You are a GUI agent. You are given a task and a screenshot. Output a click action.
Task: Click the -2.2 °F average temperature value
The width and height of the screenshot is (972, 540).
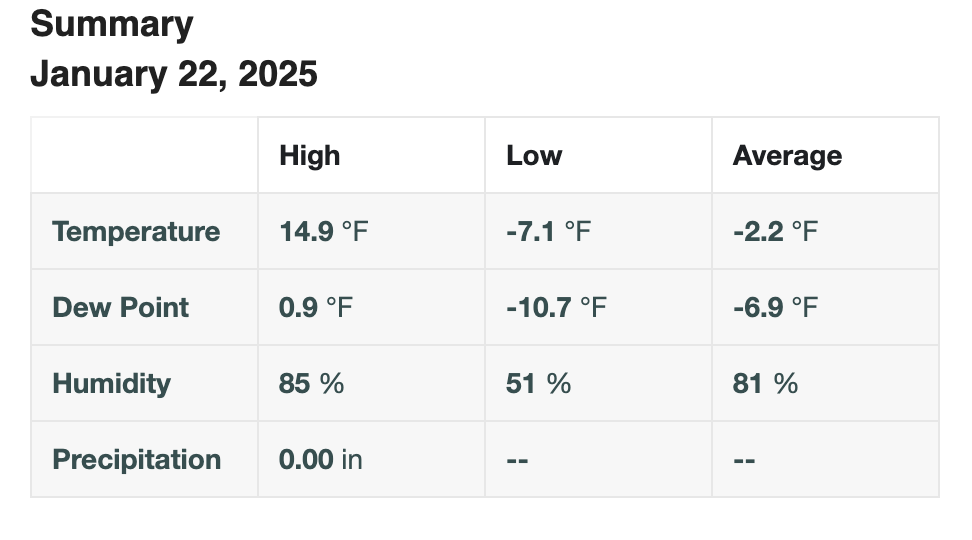point(775,231)
